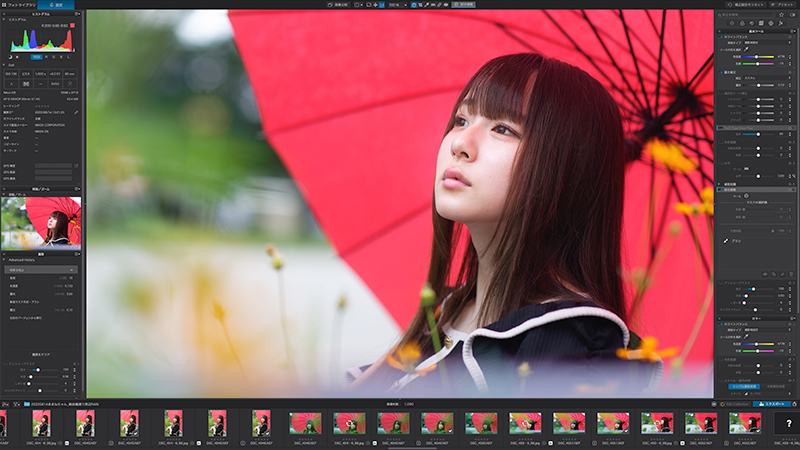Adjust the blue-yellow temperature slider

click(758, 57)
